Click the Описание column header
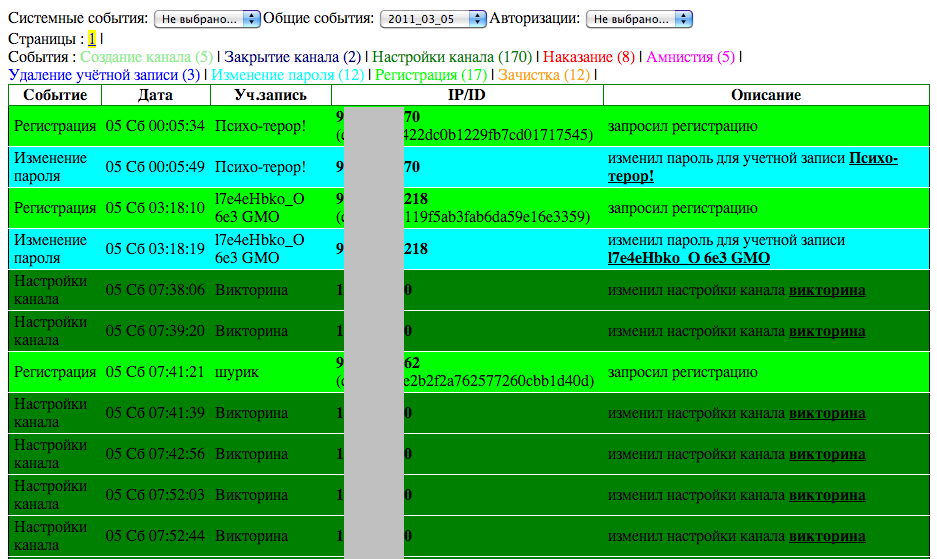937x559 pixels. click(x=766, y=95)
